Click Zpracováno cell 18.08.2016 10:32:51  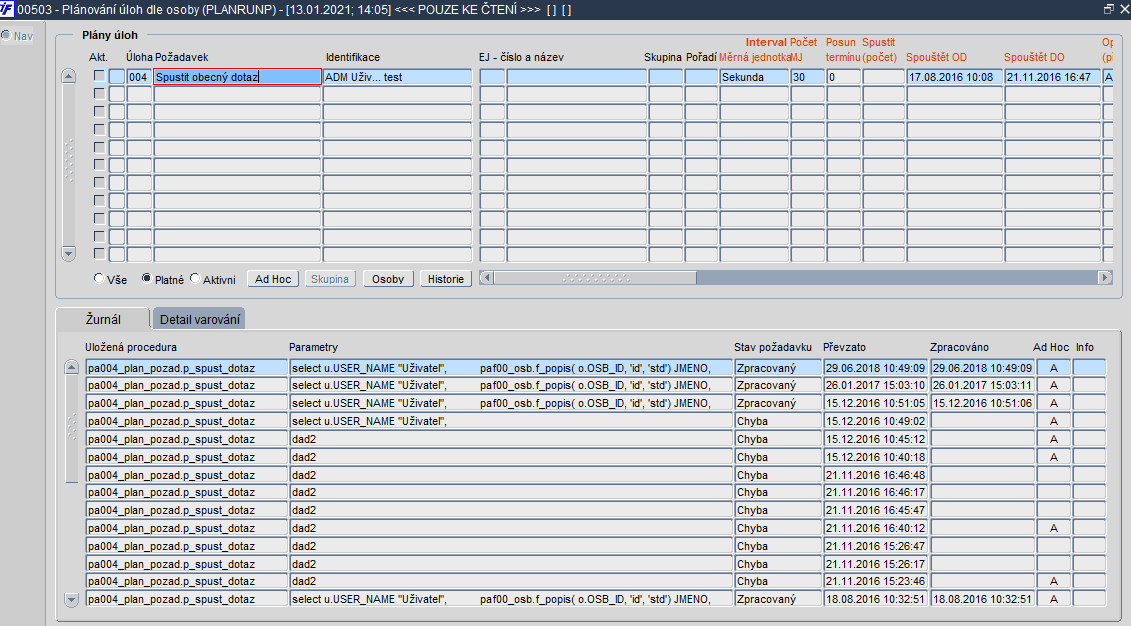pos(982,599)
